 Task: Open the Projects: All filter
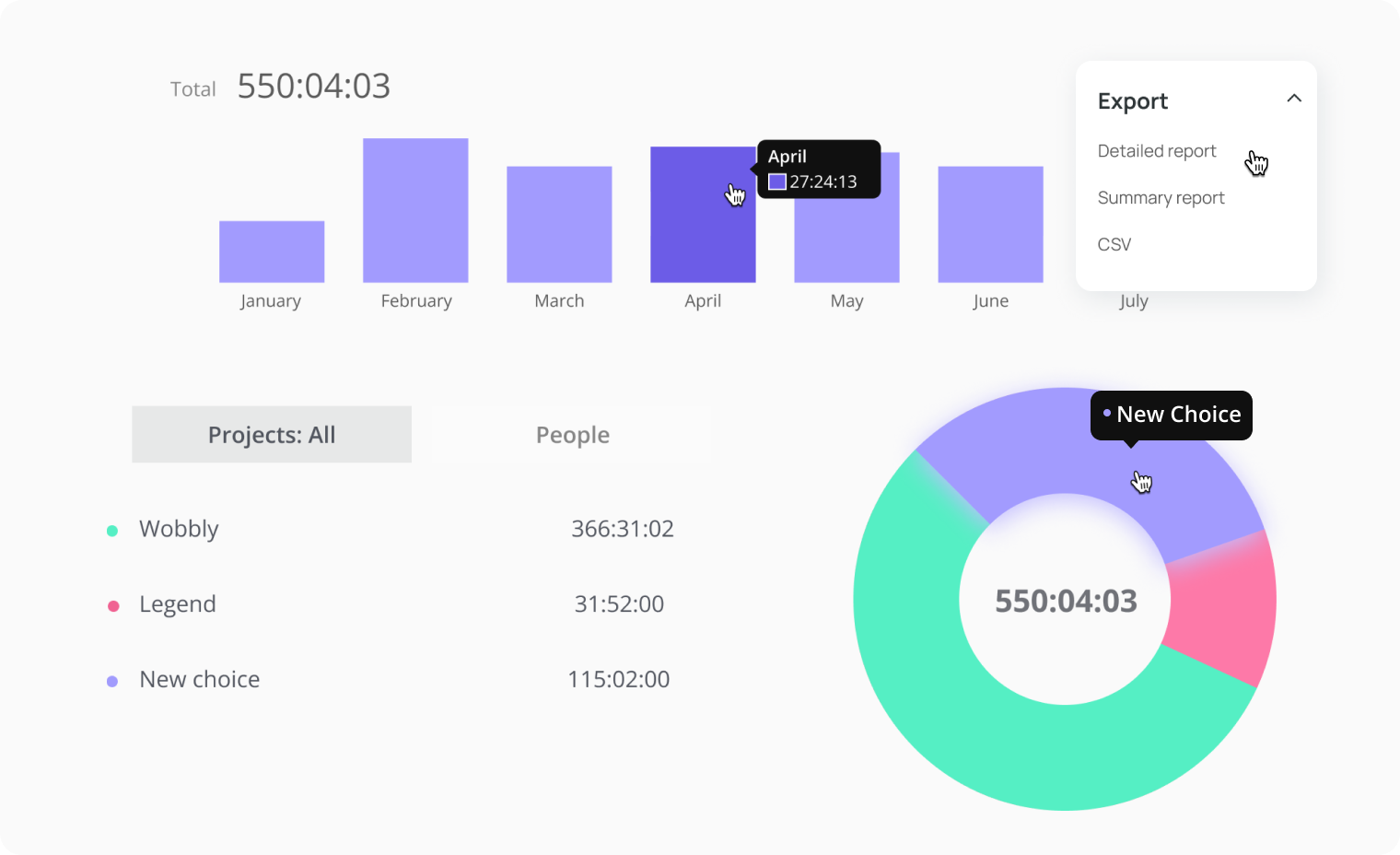coord(271,434)
